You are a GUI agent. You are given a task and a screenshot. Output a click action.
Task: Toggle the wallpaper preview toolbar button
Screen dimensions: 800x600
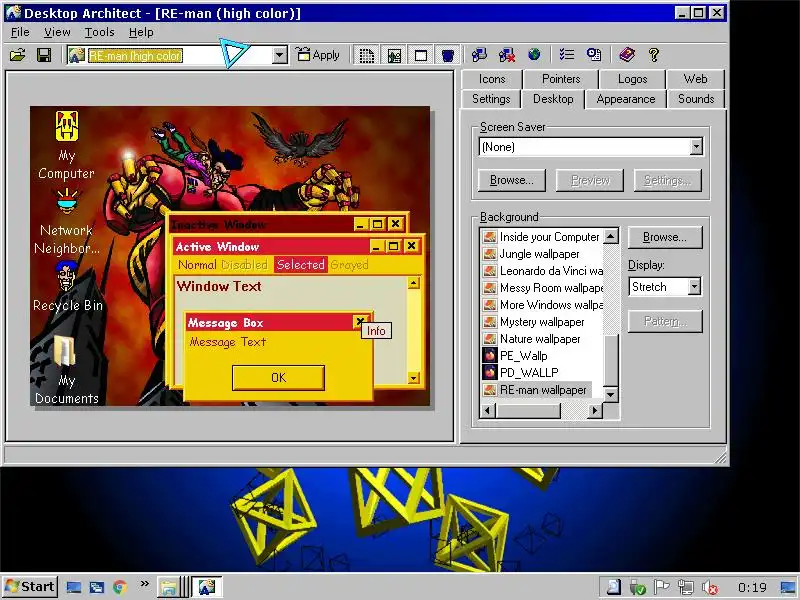click(394, 55)
